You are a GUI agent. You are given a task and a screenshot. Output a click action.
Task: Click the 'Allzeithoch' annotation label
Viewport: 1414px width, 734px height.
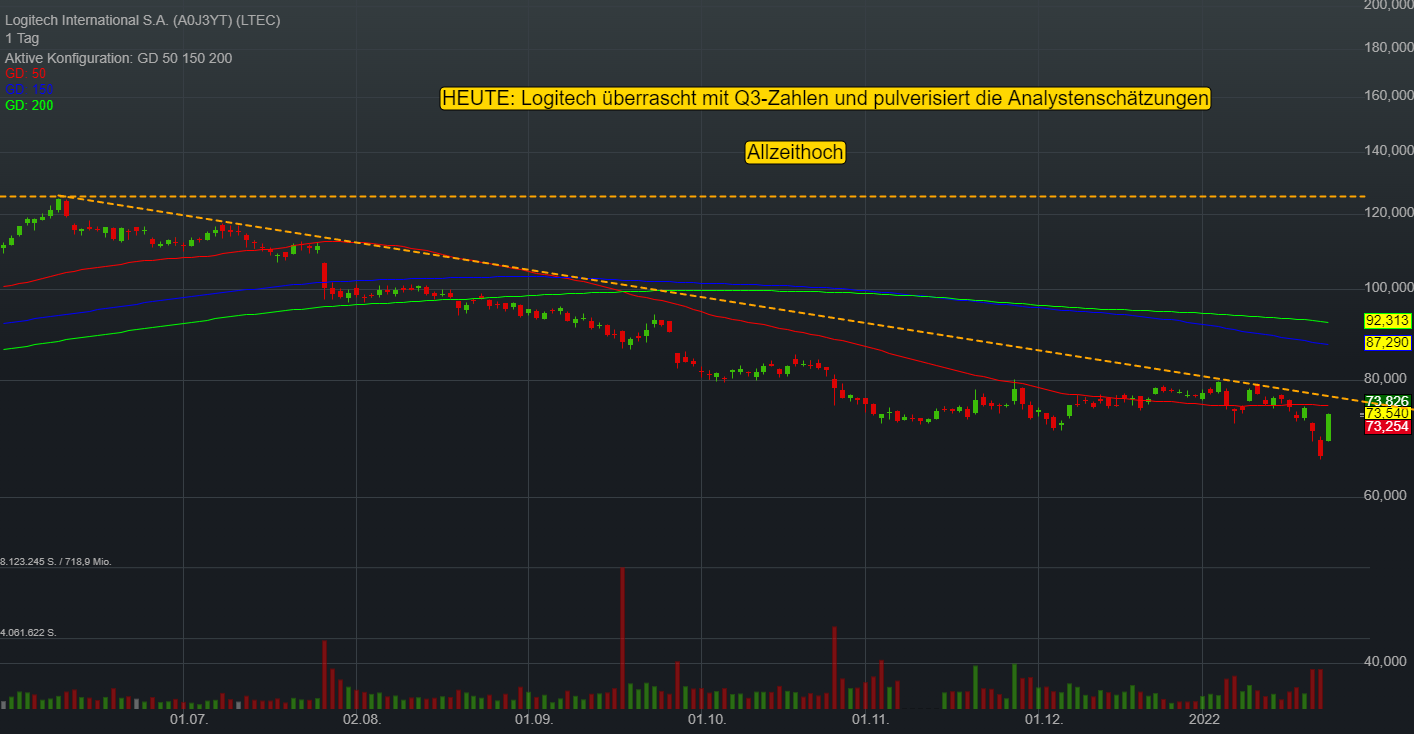click(x=796, y=152)
